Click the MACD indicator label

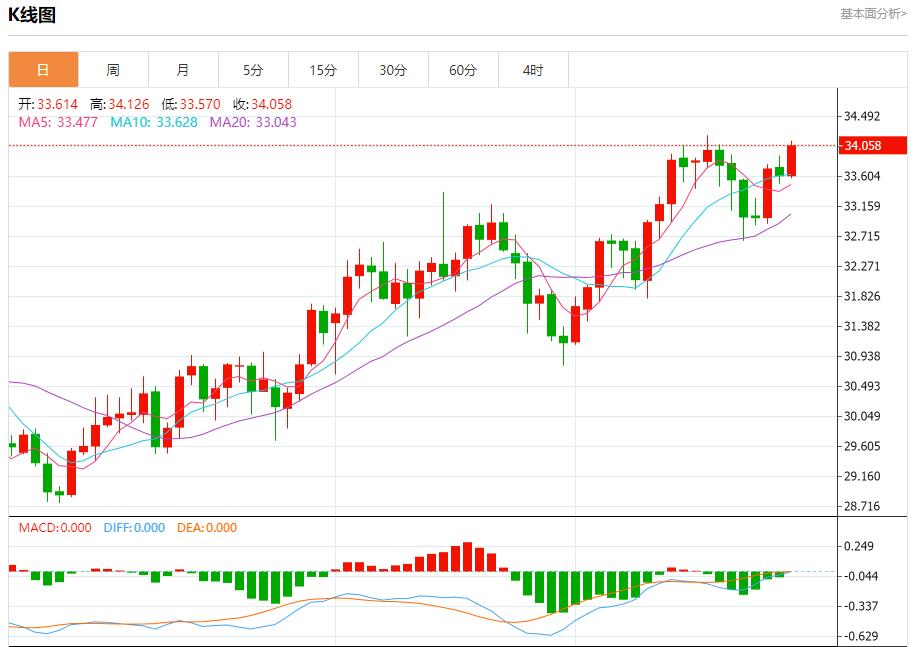55,527
